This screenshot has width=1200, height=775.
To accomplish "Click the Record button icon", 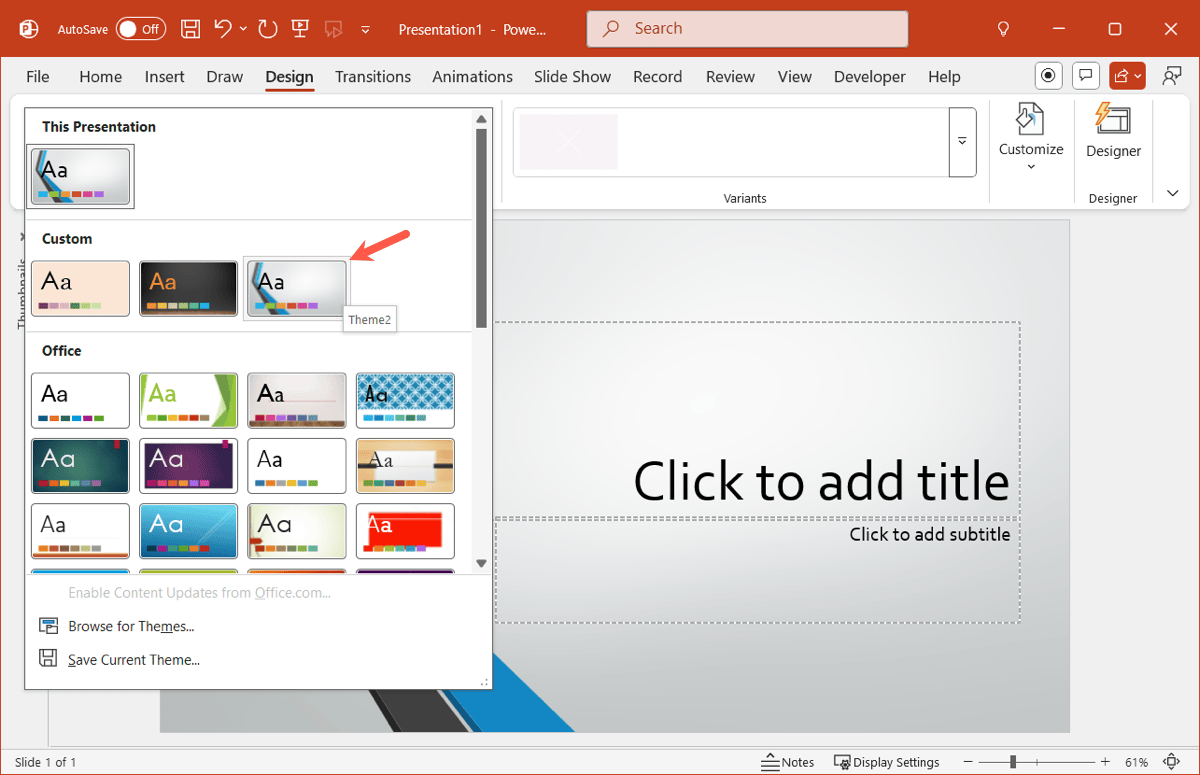I will pyautogui.click(x=1048, y=76).
